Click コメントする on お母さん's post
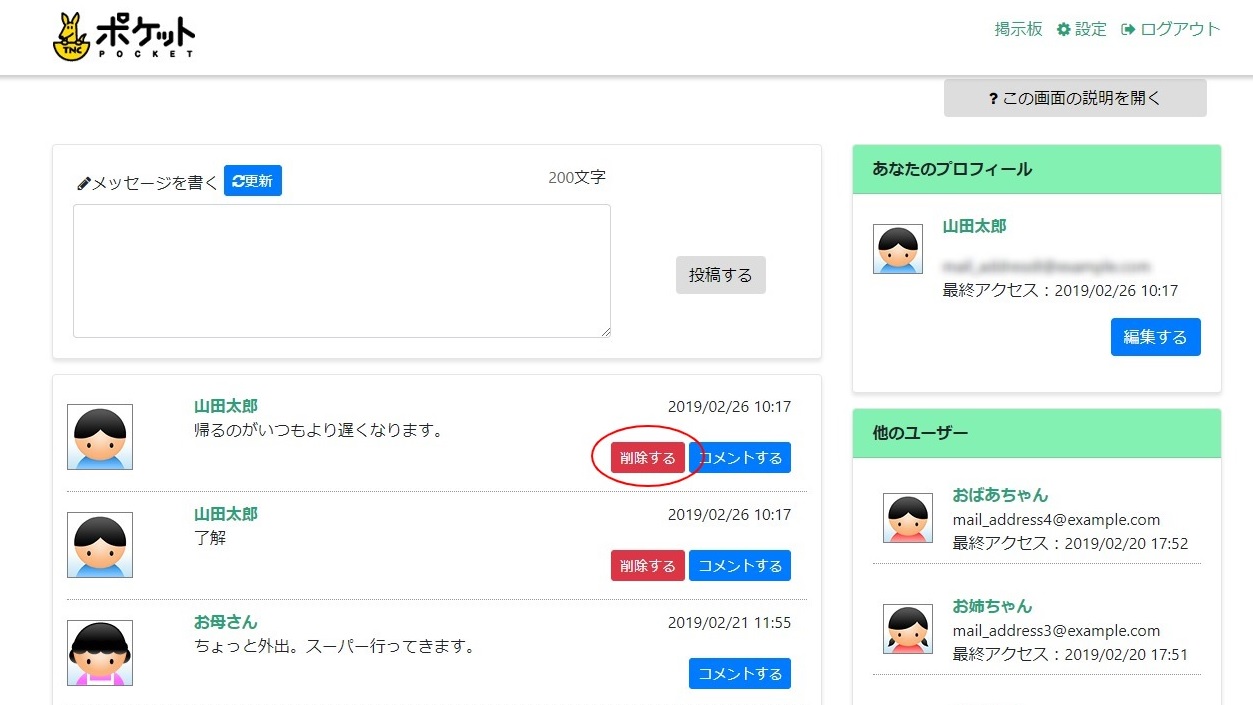Image resolution: width=1253 pixels, height=705 pixels. (x=739, y=673)
